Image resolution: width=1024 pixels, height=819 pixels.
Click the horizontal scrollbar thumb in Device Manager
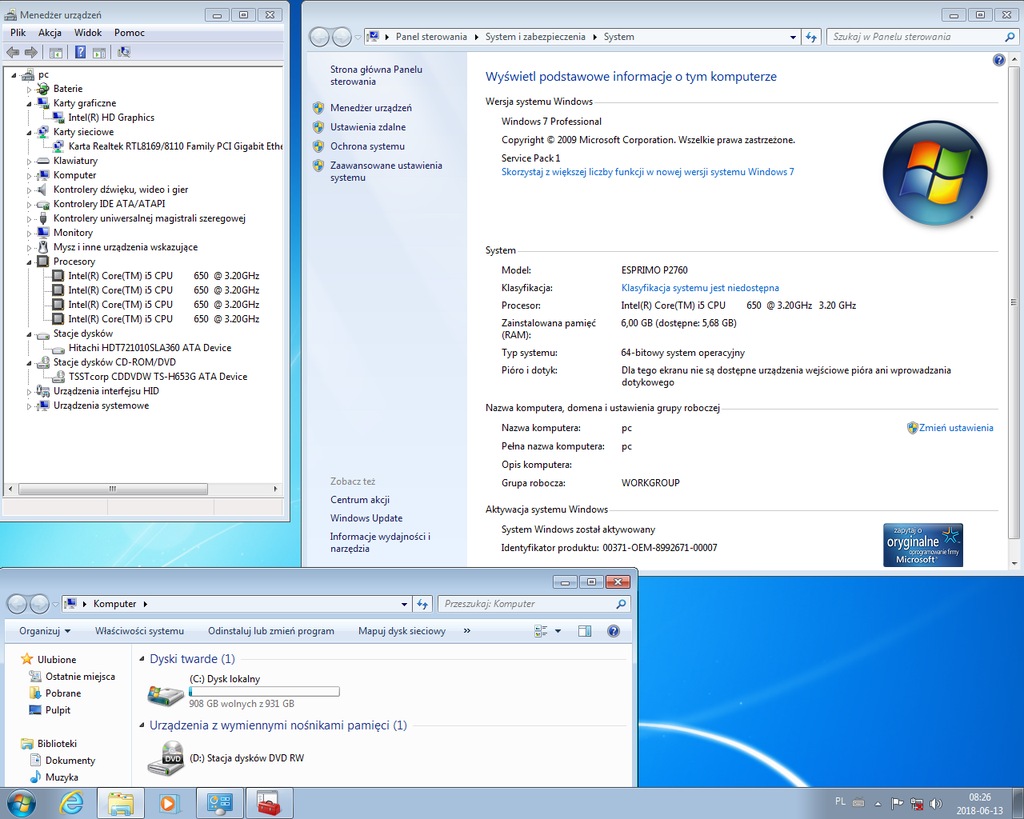click(113, 489)
